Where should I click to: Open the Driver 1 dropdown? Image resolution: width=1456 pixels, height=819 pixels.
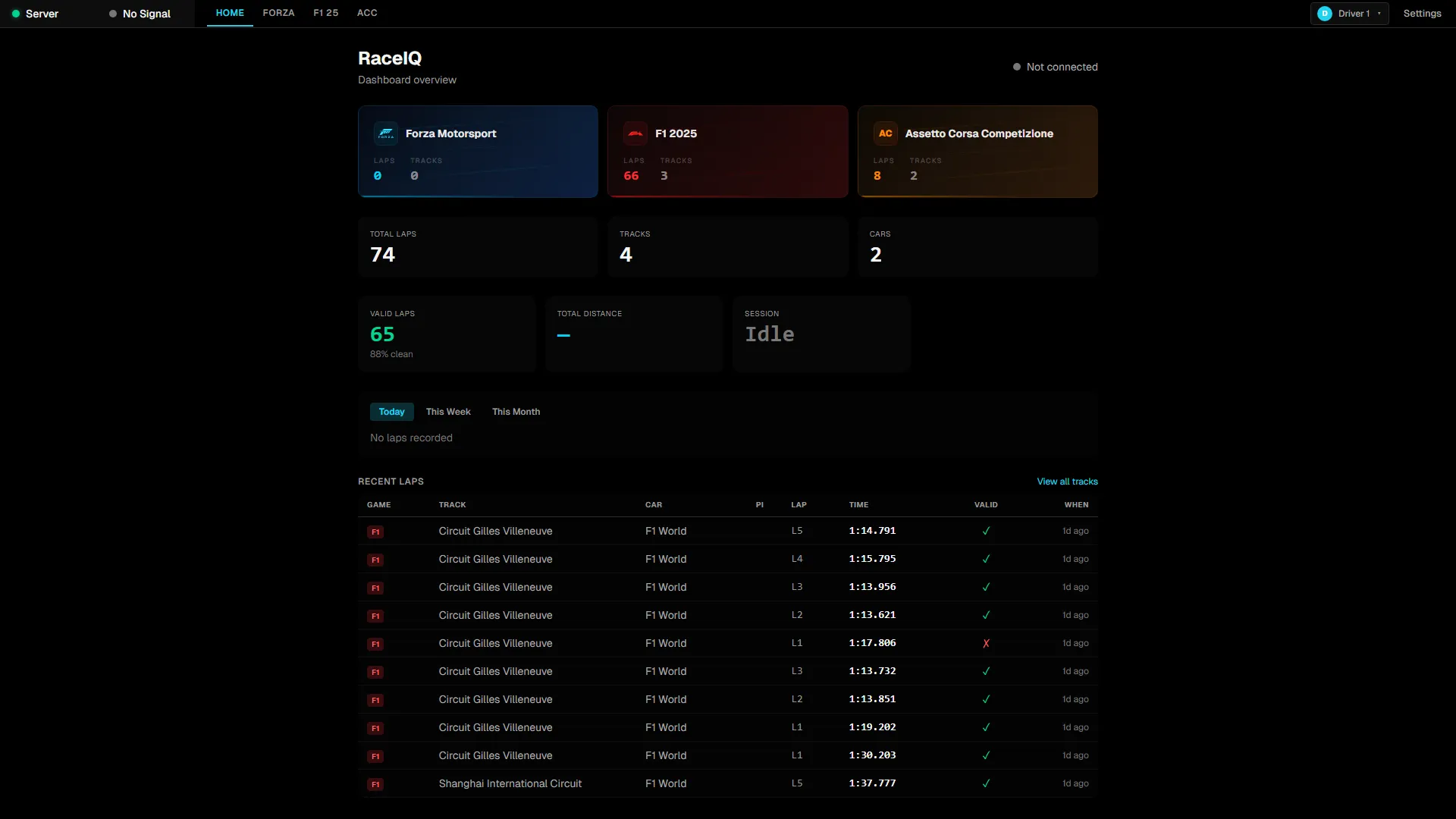coord(1349,14)
